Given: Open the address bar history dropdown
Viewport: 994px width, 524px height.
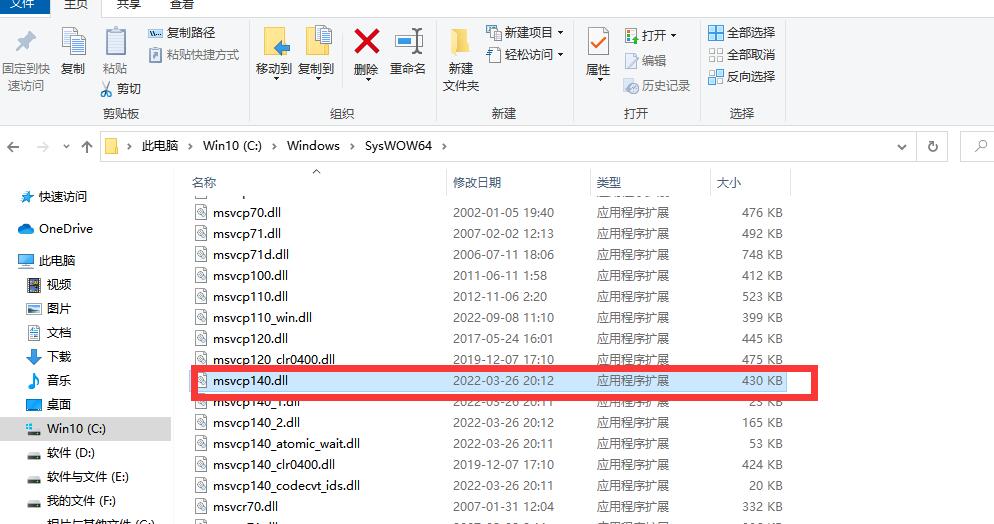Looking at the screenshot, I should pos(901,147).
